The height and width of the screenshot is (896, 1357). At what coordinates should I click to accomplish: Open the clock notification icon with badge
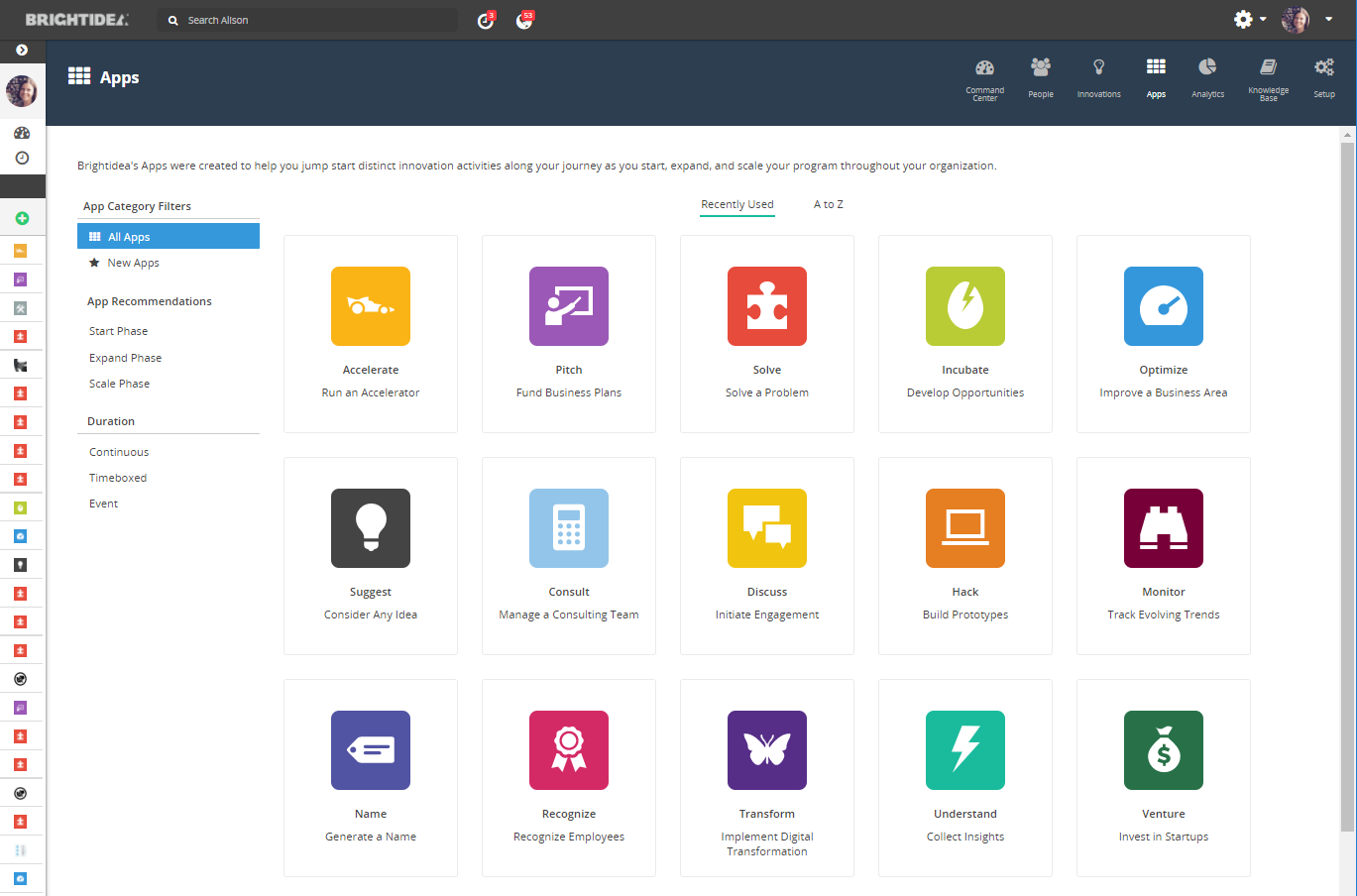[x=485, y=20]
